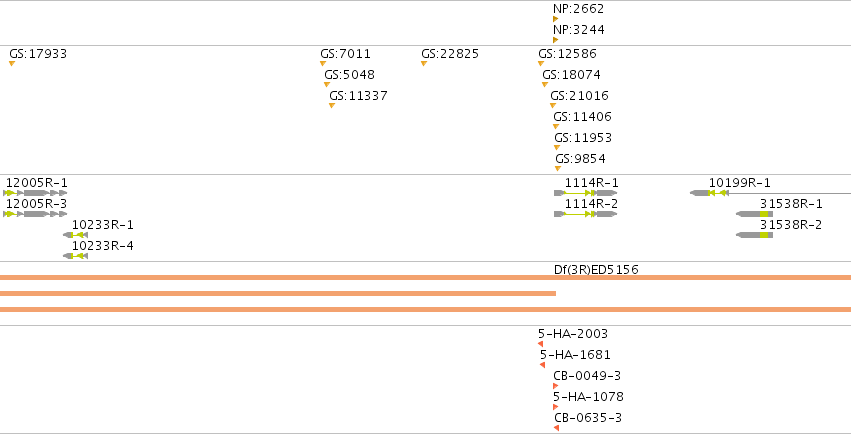Open the GS:11406 insertion label
The image size is (851, 434).
(582, 117)
